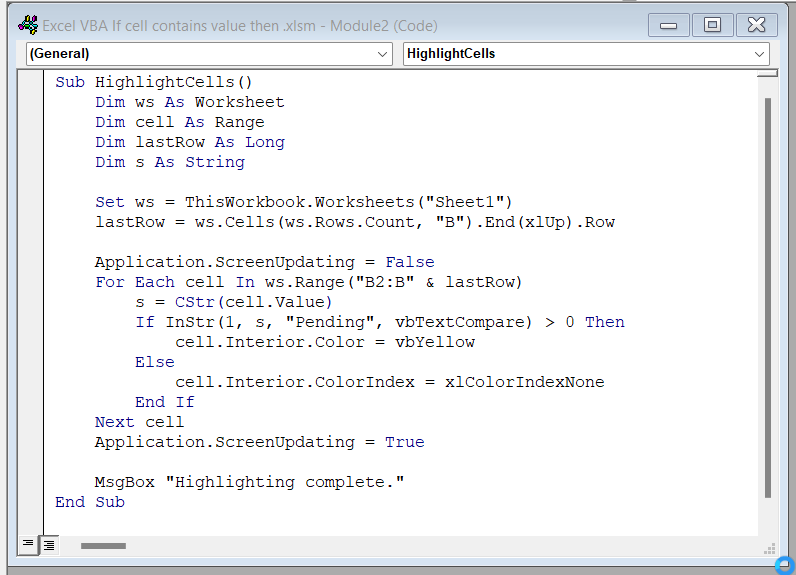
Task: Maximize the Module2 code window
Action: pyautogui.click(x=712, y=25)
